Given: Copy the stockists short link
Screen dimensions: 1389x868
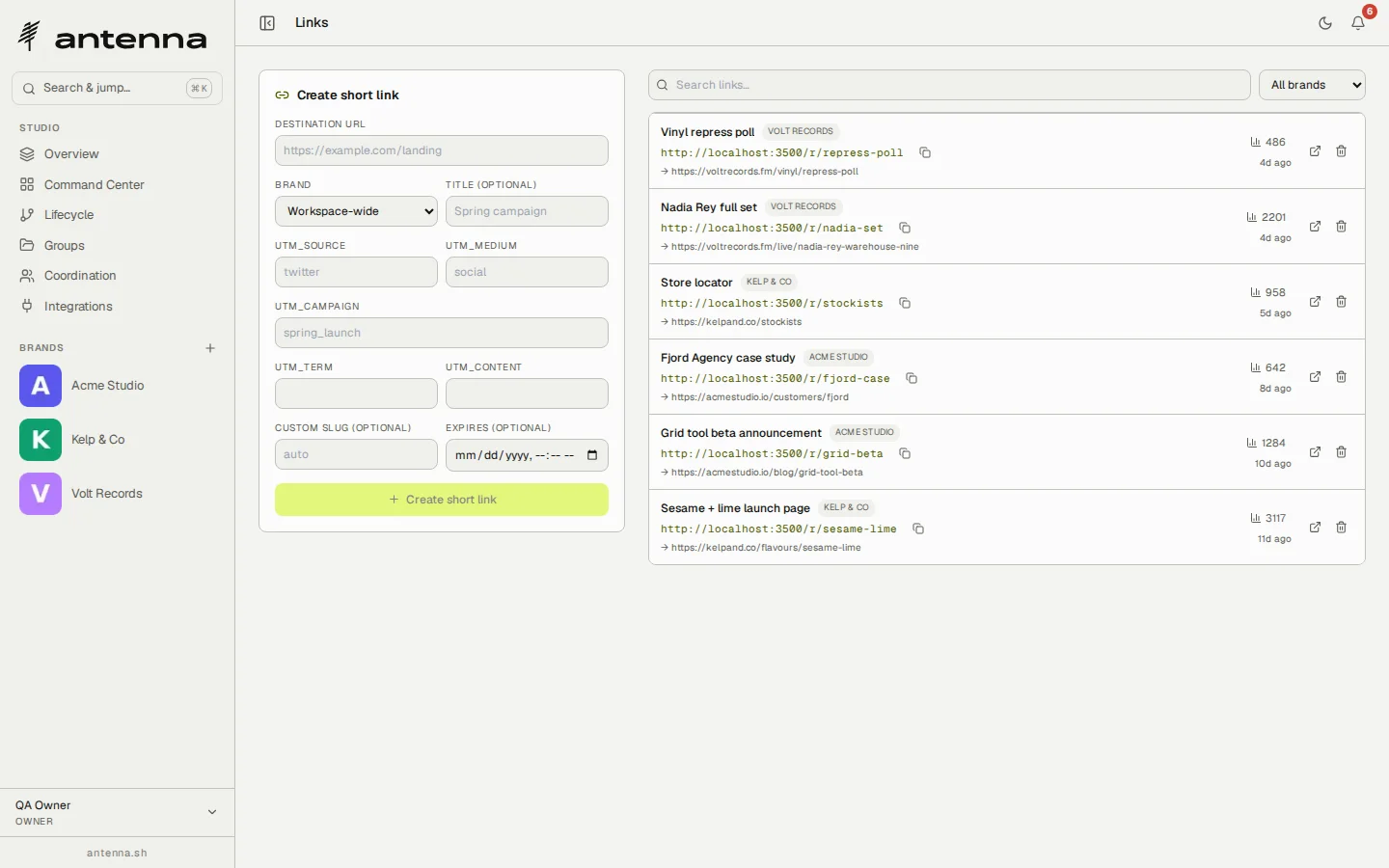Looking at the screenshot, I should (x=905, y=303).
